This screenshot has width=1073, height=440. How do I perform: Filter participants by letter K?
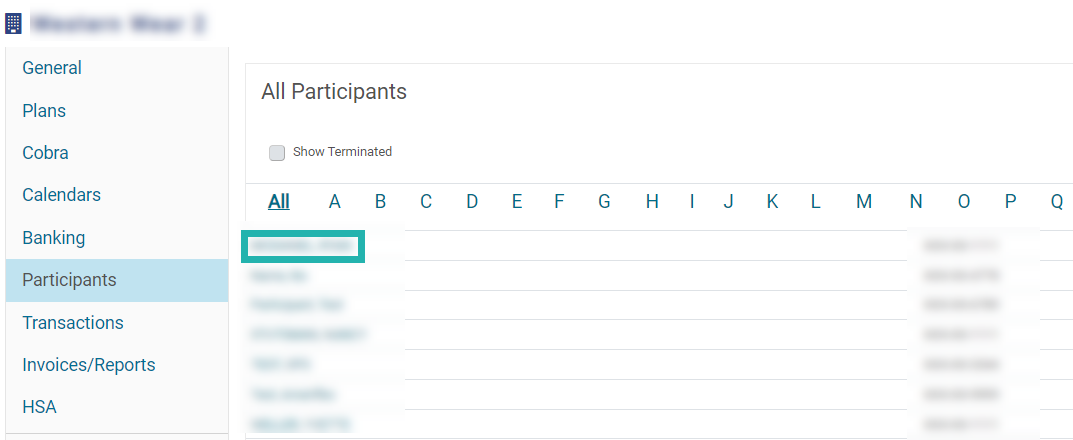[x=773, y=202]
